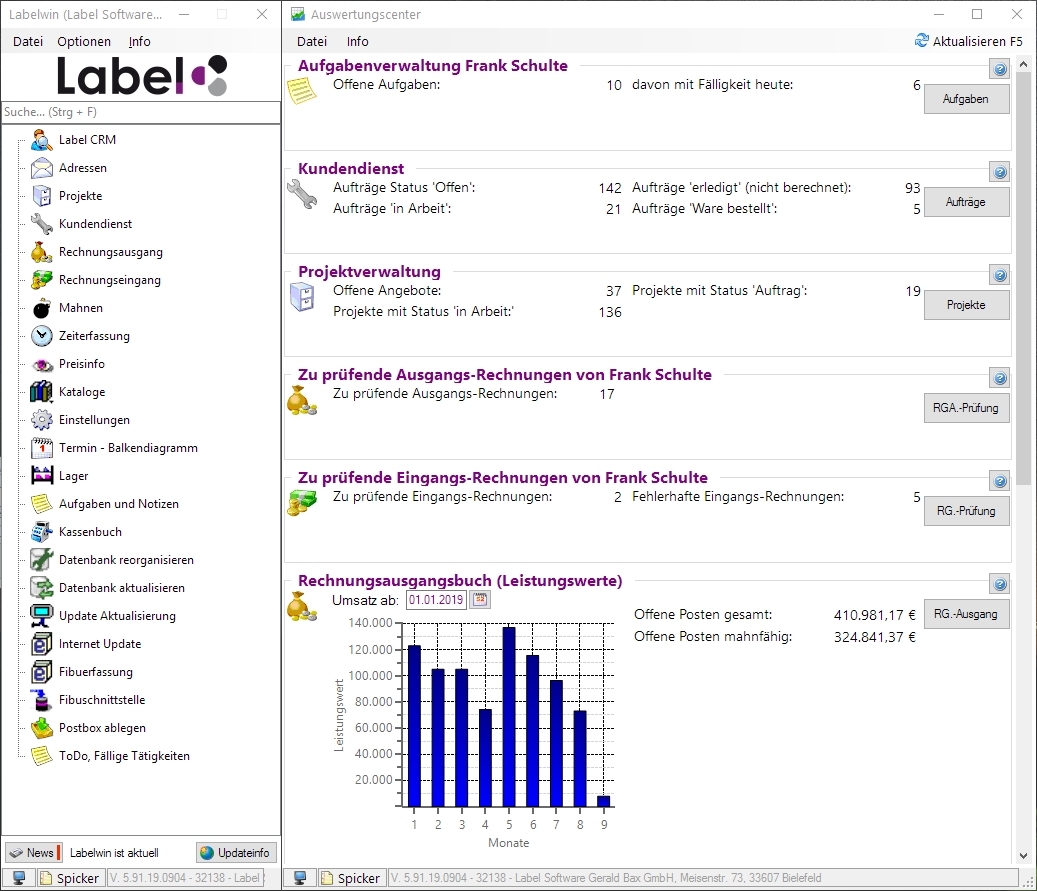Click Auswertungscenter vertical scrollbar thumb
Viewport: 1037px width, 891px height.
(x=1024, y=279)
